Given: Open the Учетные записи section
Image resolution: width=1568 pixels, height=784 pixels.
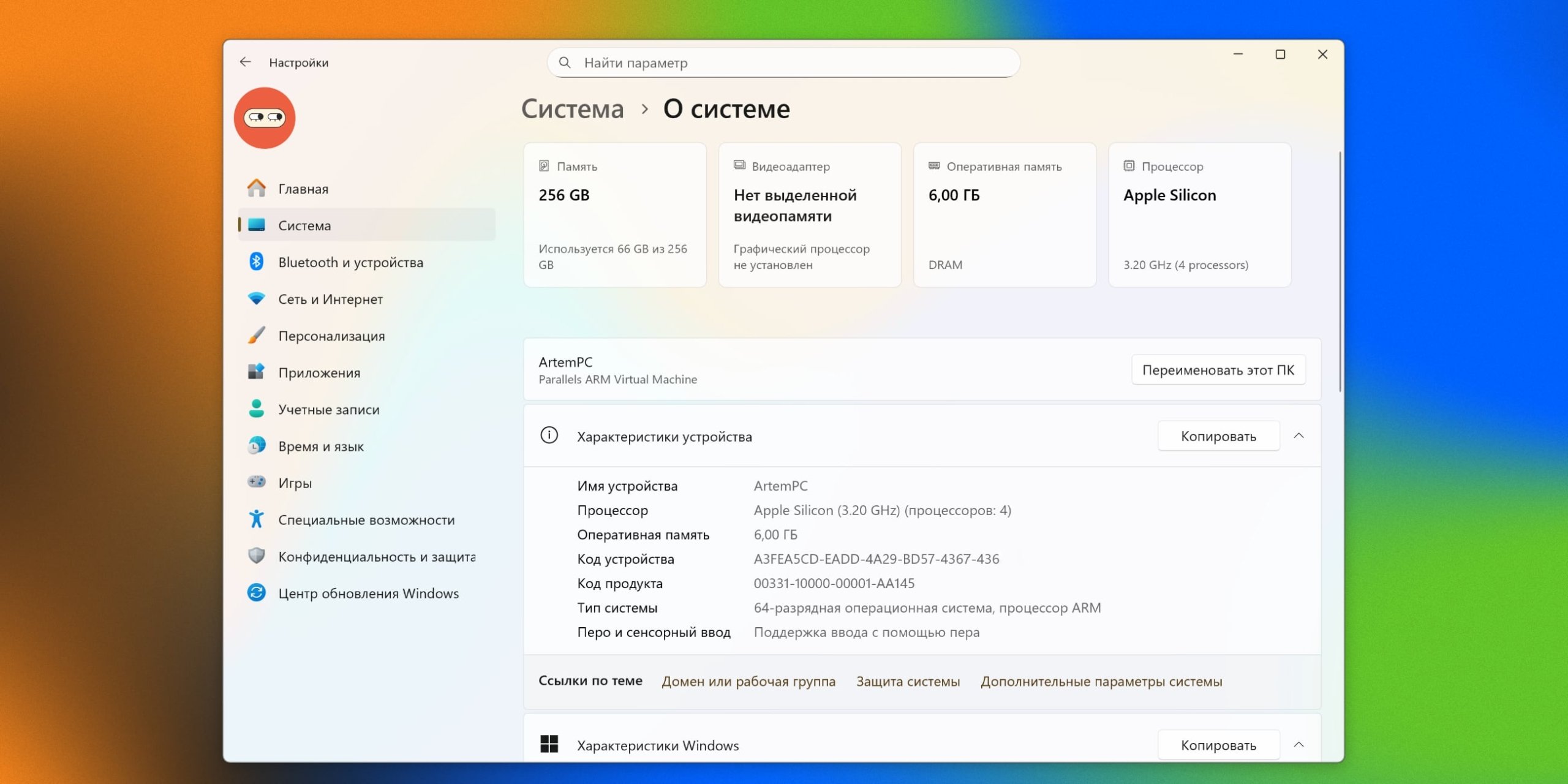Looking at the screenshot, I should point(328,409).
